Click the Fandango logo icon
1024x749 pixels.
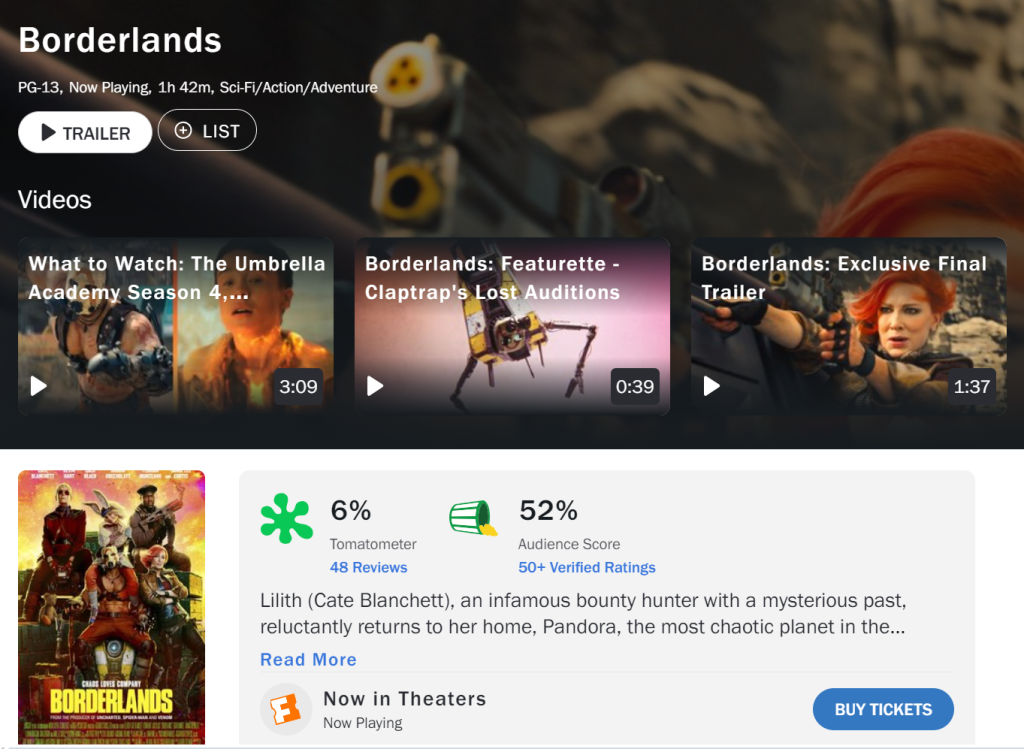tap(285, 709)
